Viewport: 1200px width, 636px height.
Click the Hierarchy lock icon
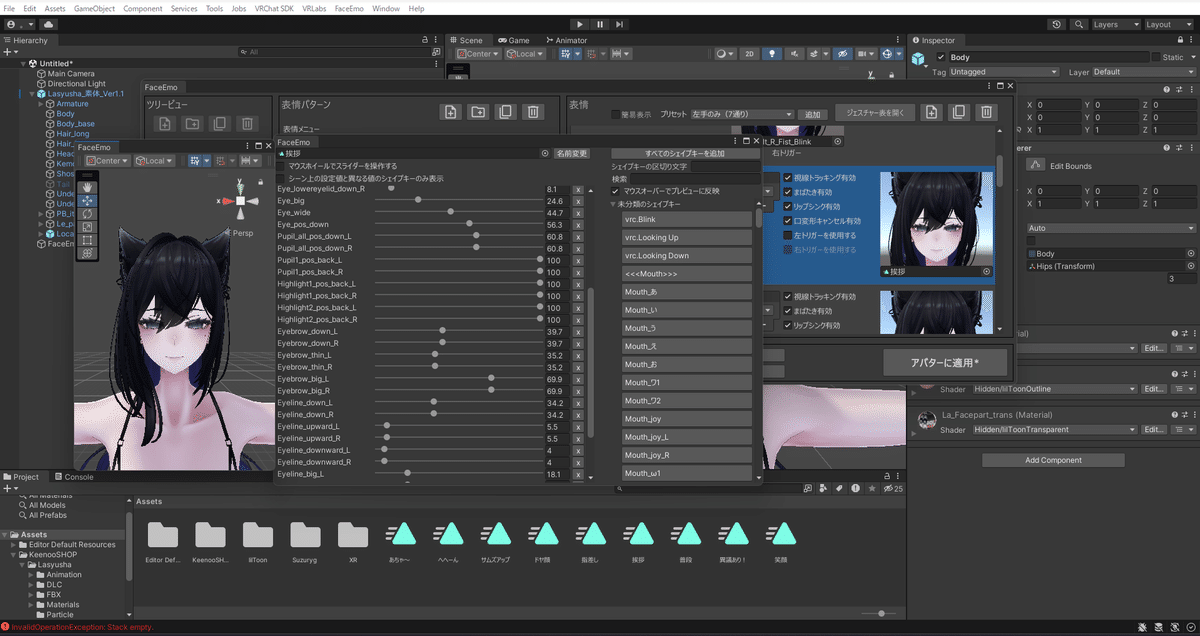point(425,40)
